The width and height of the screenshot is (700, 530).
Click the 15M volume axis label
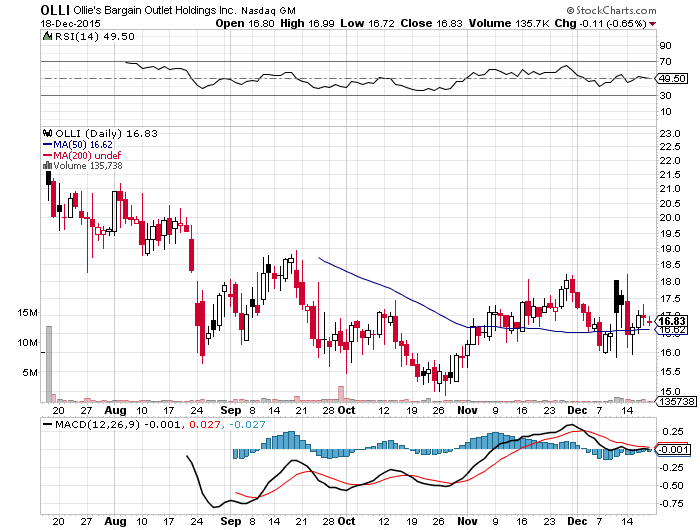tap(27, 313)
